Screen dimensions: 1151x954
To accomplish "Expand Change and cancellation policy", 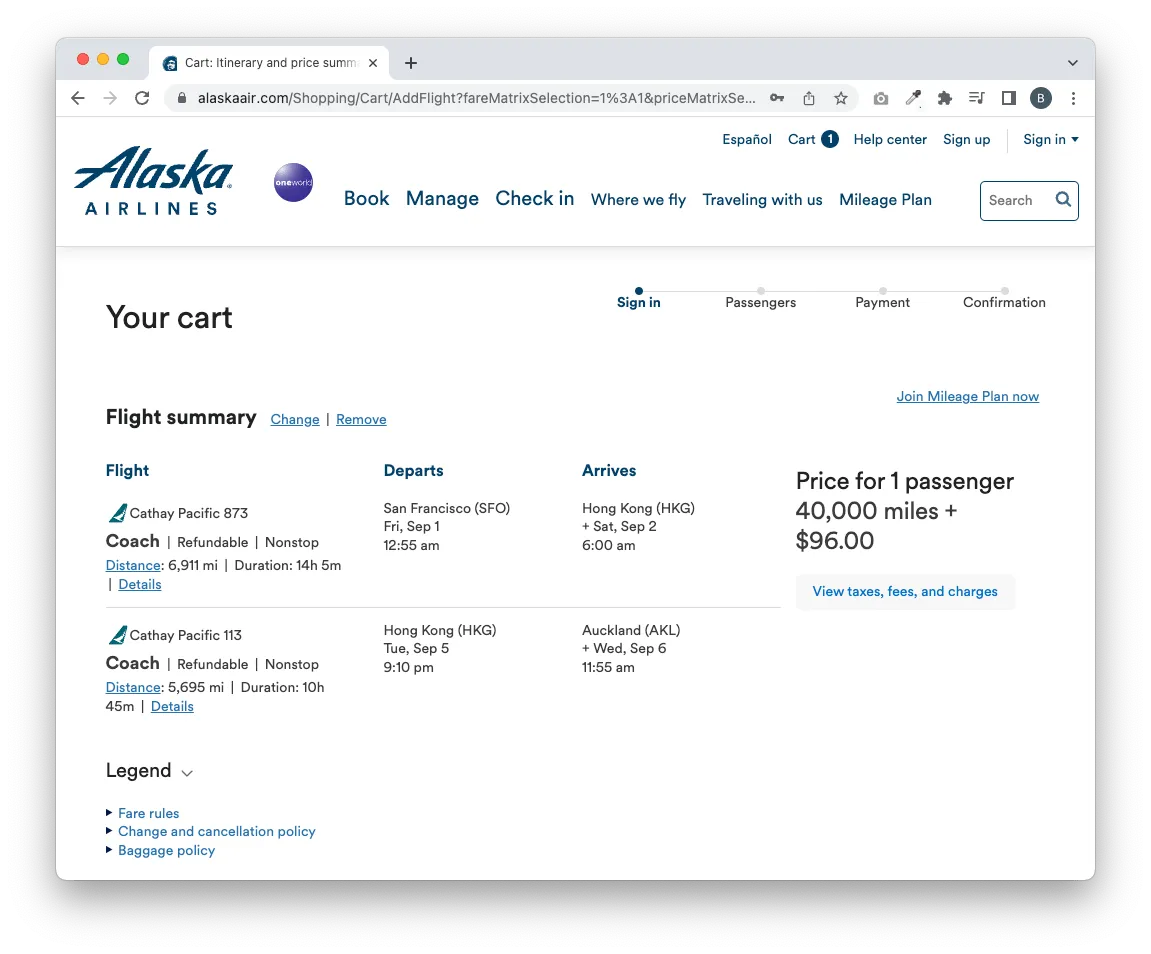I will [x=217, y=831].
